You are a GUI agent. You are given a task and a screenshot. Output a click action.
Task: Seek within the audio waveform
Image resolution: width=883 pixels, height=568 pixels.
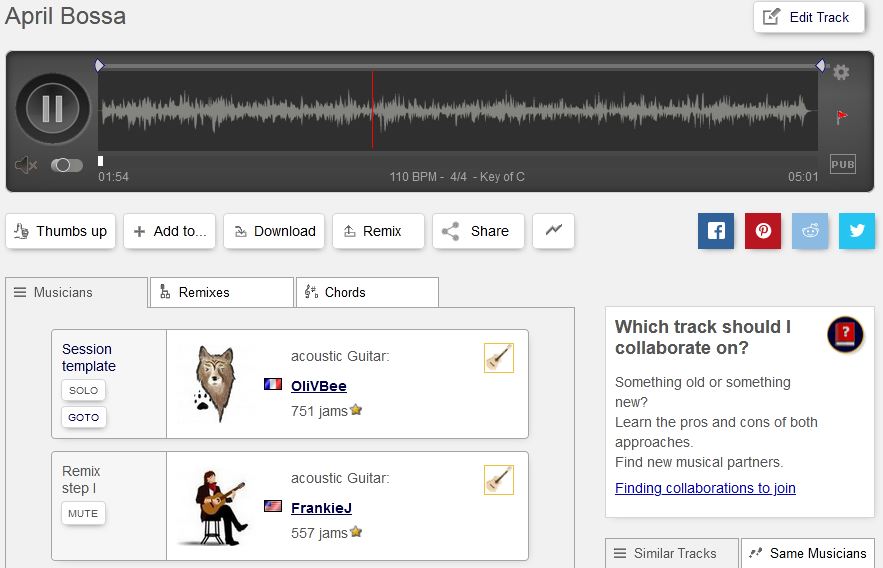pyautogui.click(x=458, y=110)
